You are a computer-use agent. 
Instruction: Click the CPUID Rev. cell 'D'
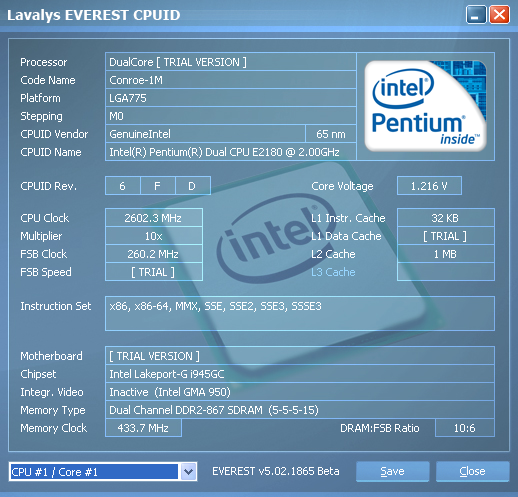click(193, 186)
